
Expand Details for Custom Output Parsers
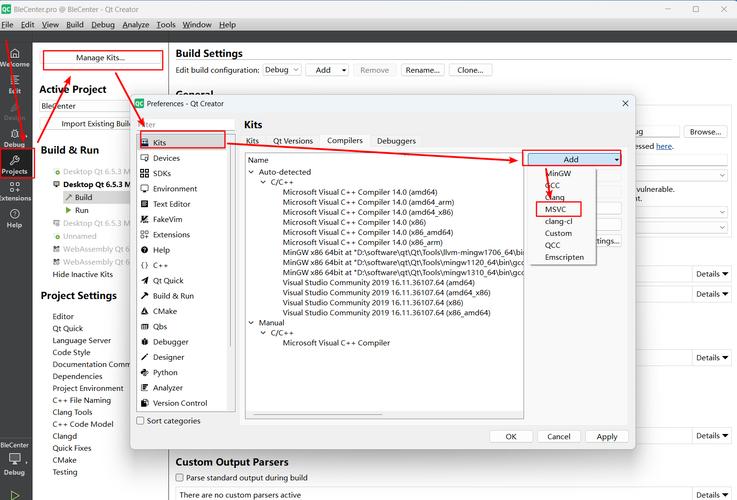coord(712,494)
